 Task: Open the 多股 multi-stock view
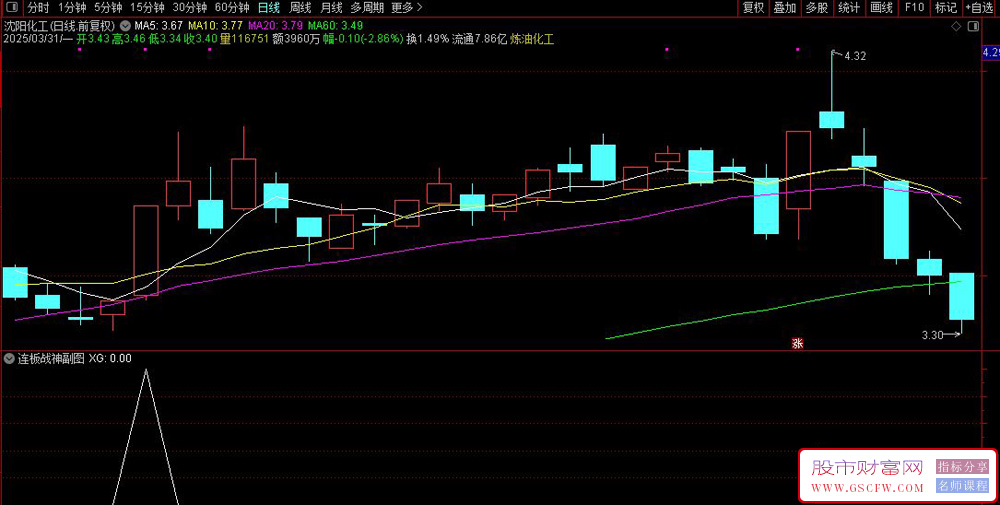click(816, 8)
